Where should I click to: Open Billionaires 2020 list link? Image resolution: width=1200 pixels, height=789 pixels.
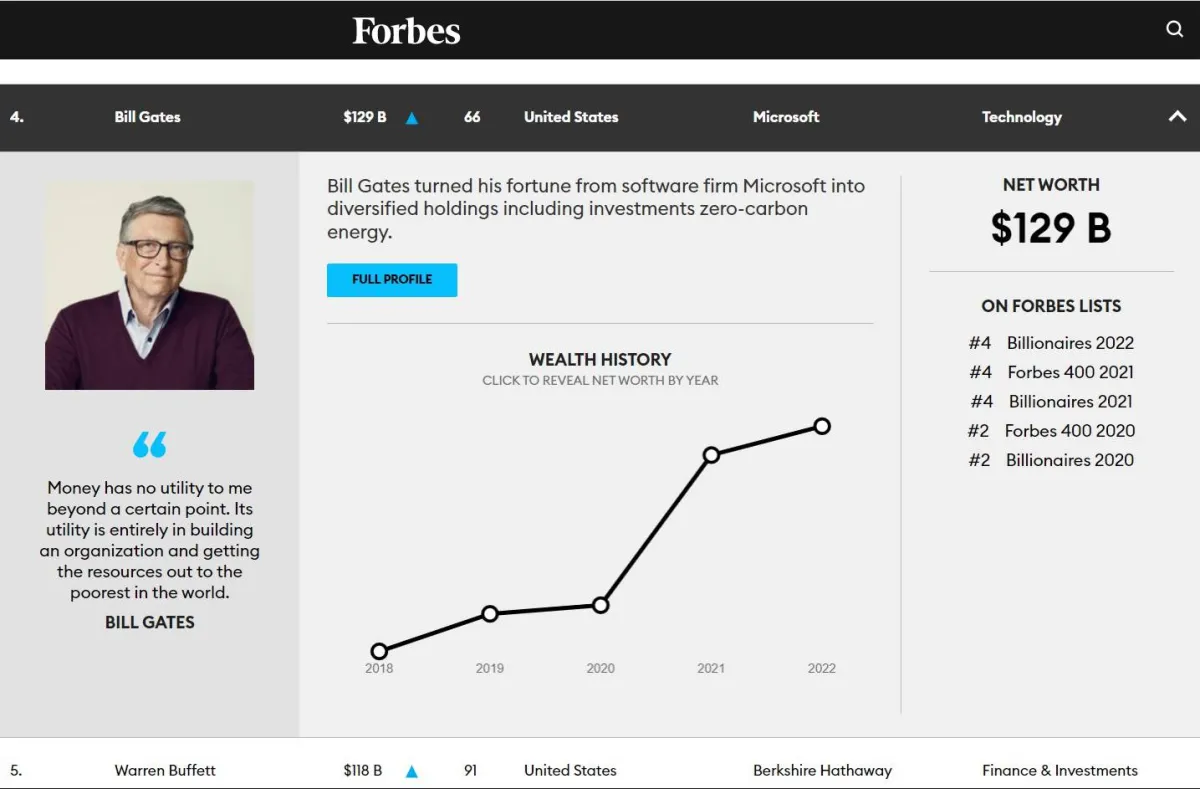point(1069,460)
